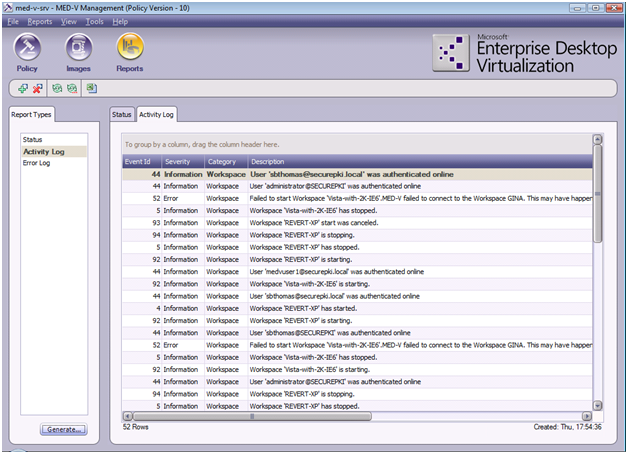The image size is (628, 454).
Task: Click the "52 Rows" status text
Action: tap(135, 427)
